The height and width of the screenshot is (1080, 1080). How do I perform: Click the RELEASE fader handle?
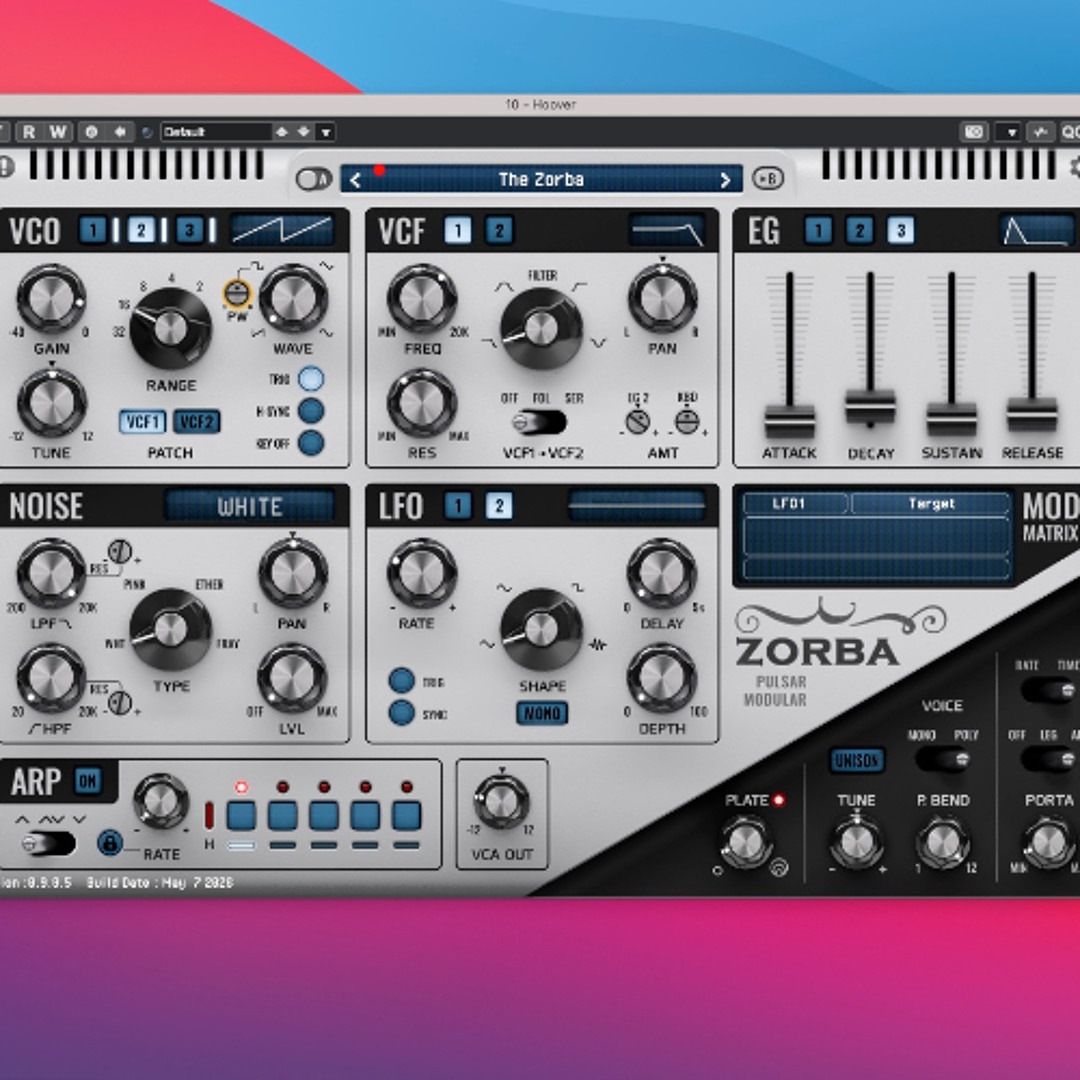click(x=1032, y=413)
